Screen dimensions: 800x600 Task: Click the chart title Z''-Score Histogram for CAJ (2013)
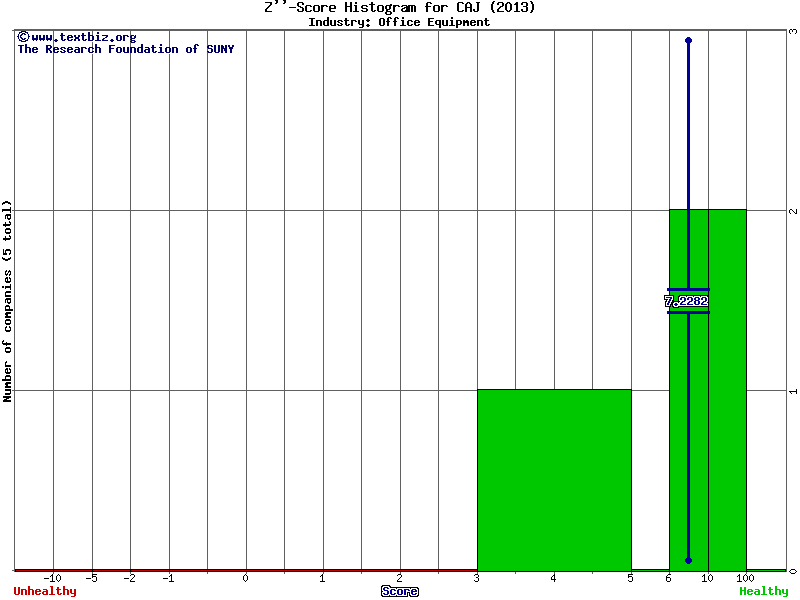coord(399,8)
